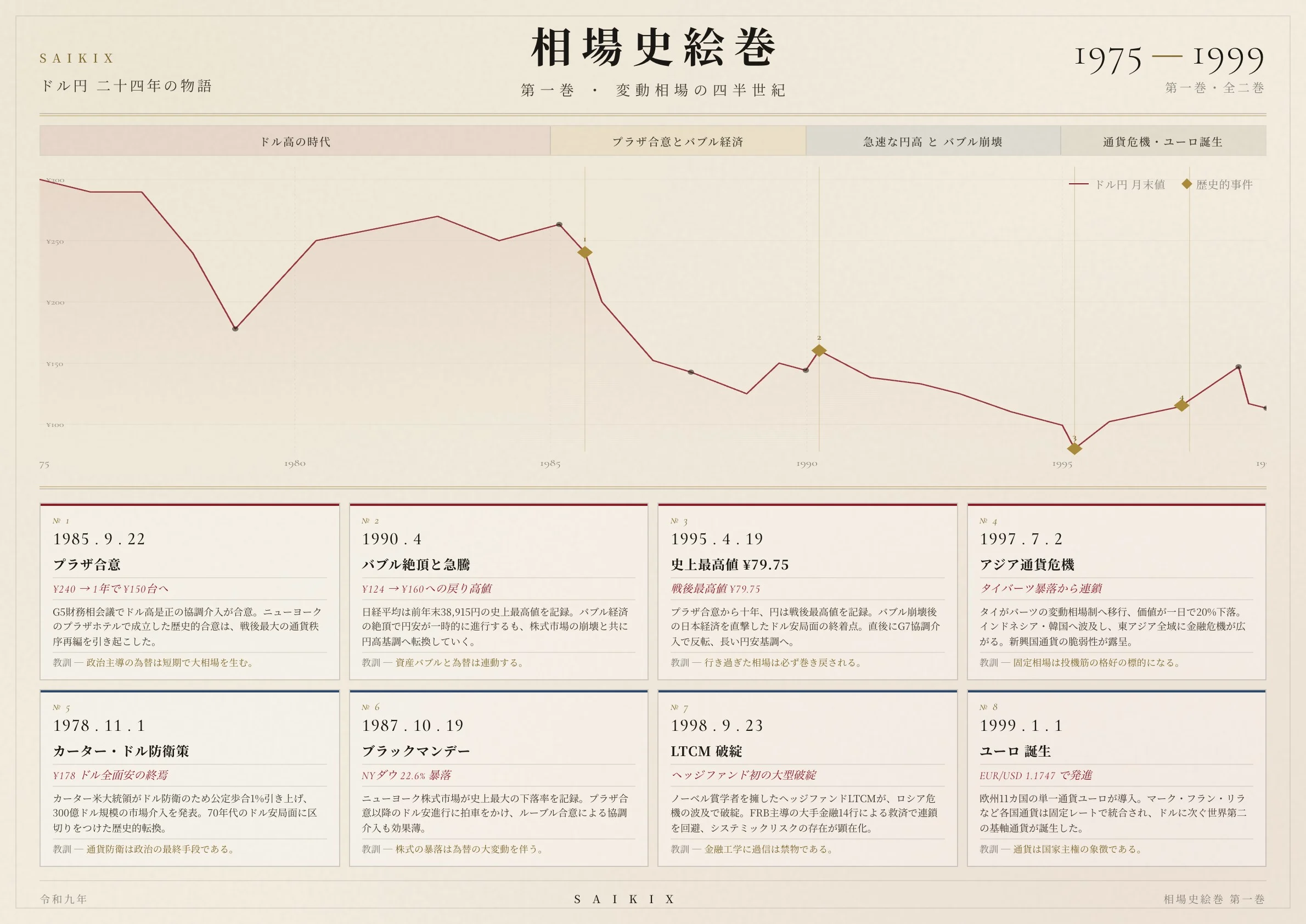Screen dimensions: 1306x924
Task: Open the ユーロ 誕生 card title
Action: (1015, 751)
